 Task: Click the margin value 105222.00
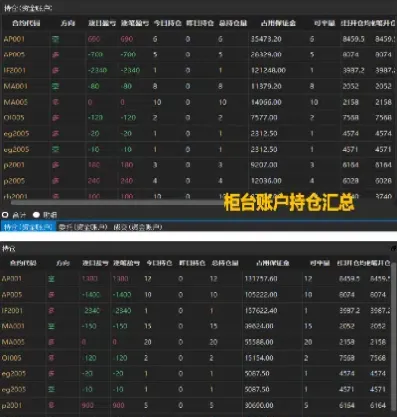[261, 295]
